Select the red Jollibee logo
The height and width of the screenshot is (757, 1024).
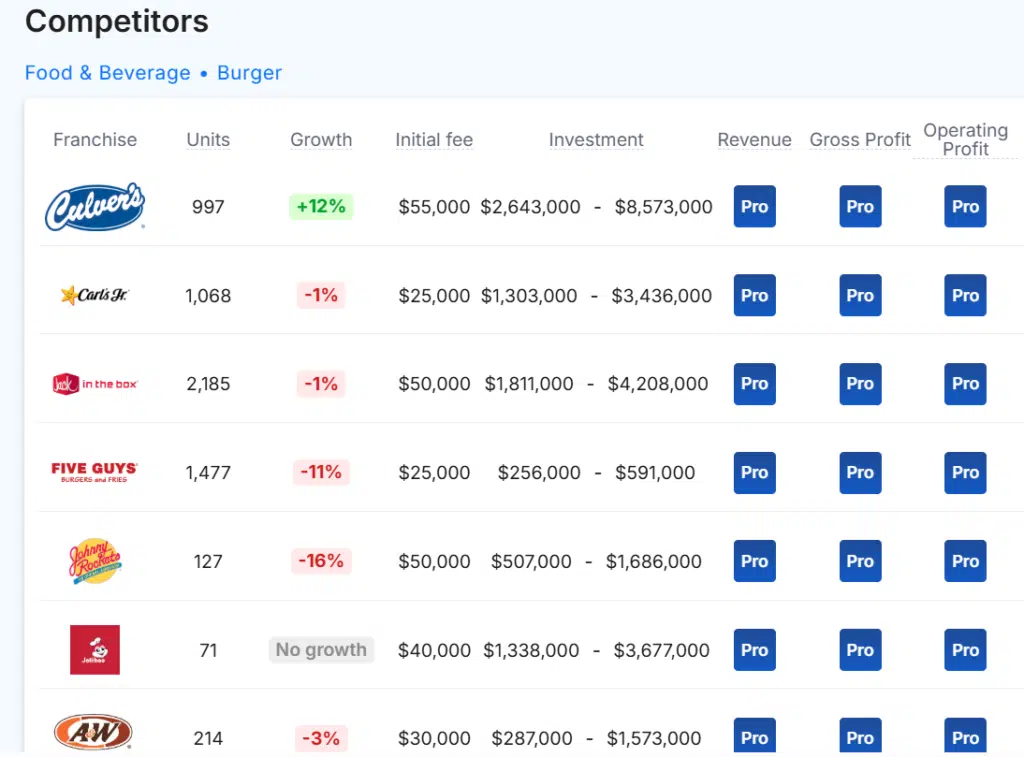click(x=95, y=649)
